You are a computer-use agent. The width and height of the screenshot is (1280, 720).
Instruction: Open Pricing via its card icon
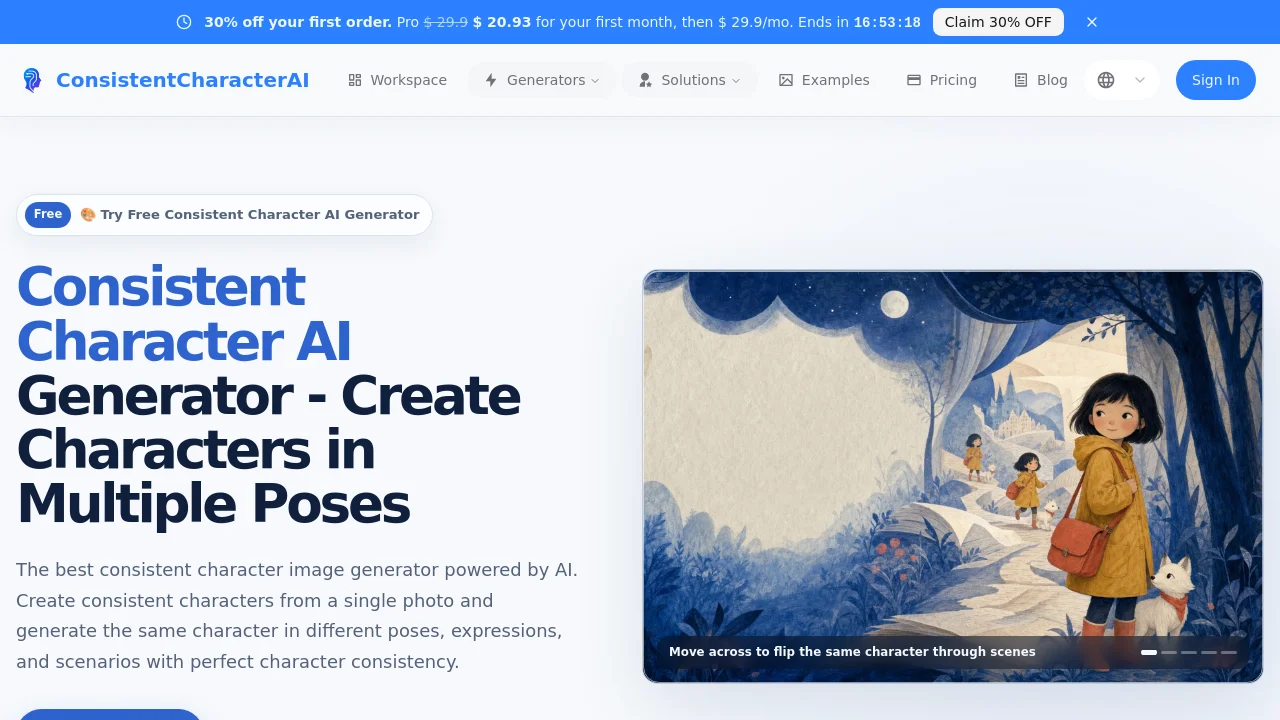click(x=914, y=80)
